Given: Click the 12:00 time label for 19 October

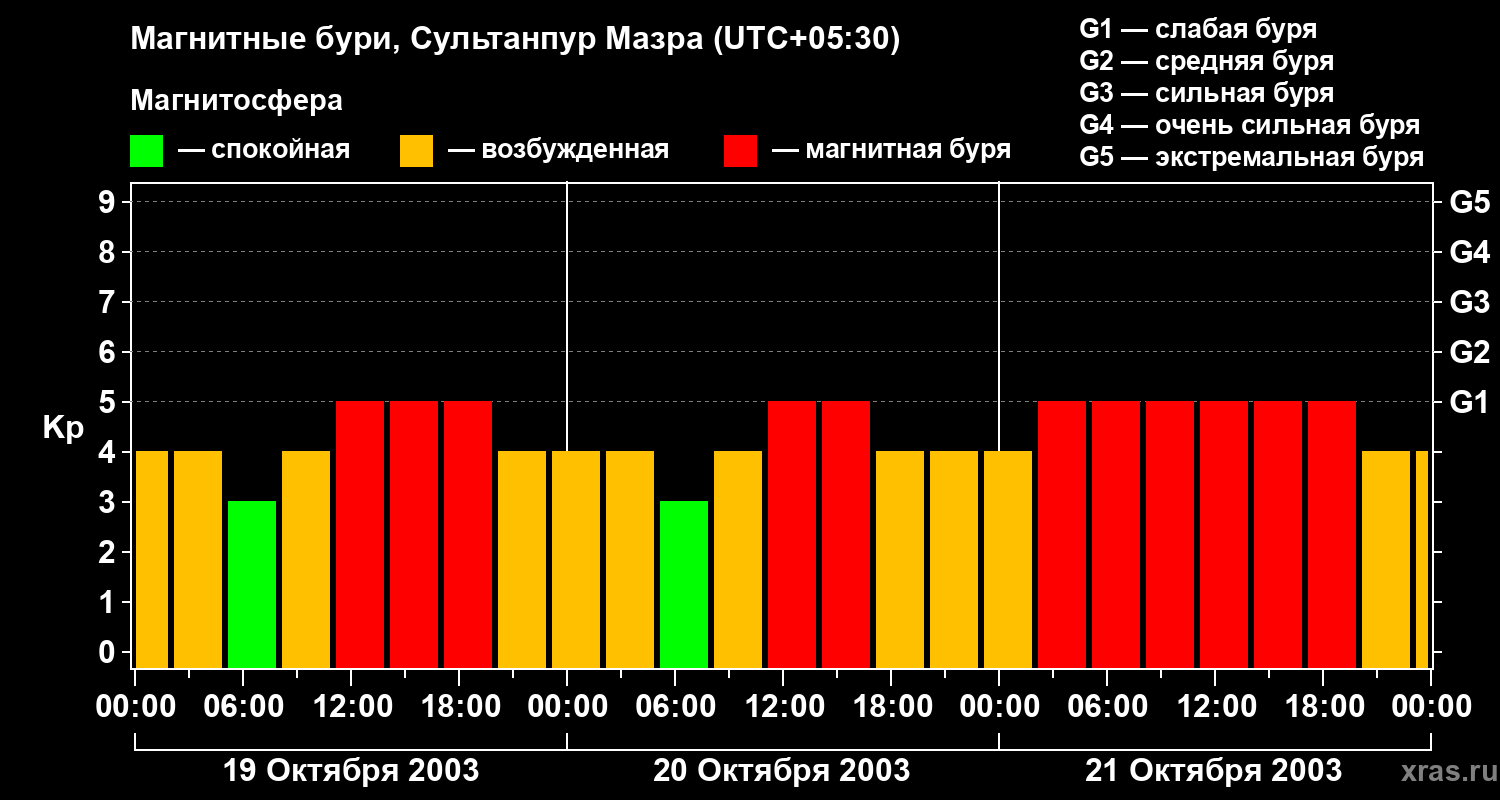Looking at the screenshot, I should click(351, 707).
